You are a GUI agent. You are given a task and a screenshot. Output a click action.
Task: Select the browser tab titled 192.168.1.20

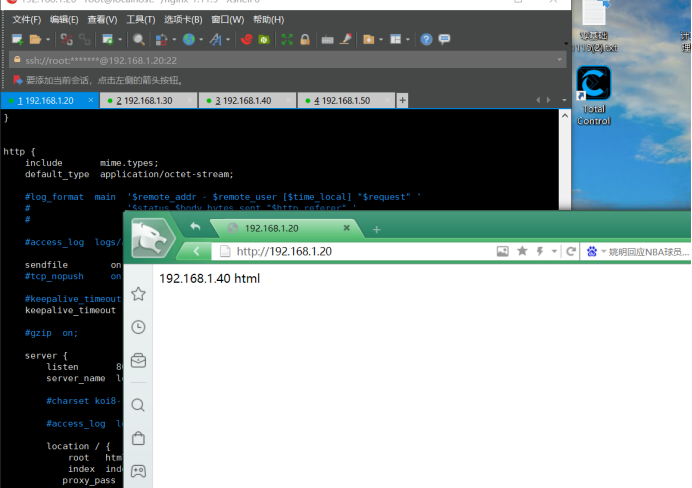point(286,228)
